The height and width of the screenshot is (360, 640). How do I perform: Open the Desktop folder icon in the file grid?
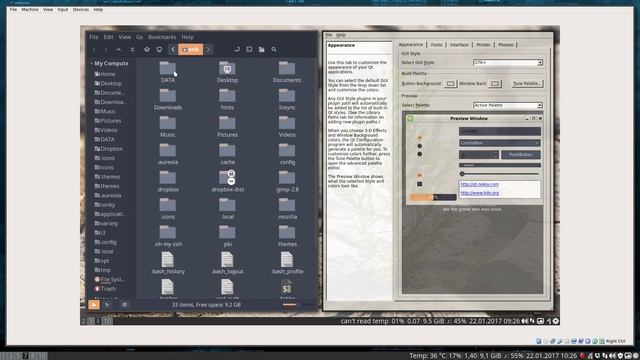pyautogui.click(x=227, y=68)
